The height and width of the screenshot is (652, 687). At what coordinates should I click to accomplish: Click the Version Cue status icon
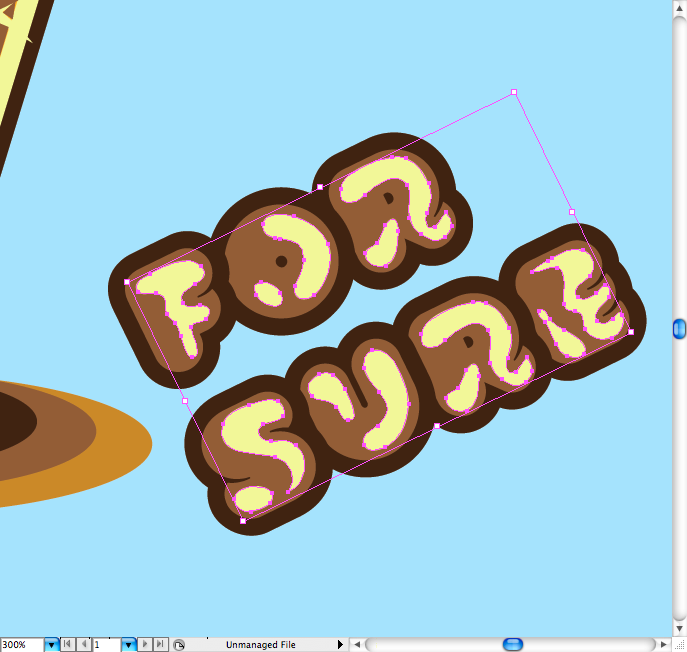click(x=178, y=645)
